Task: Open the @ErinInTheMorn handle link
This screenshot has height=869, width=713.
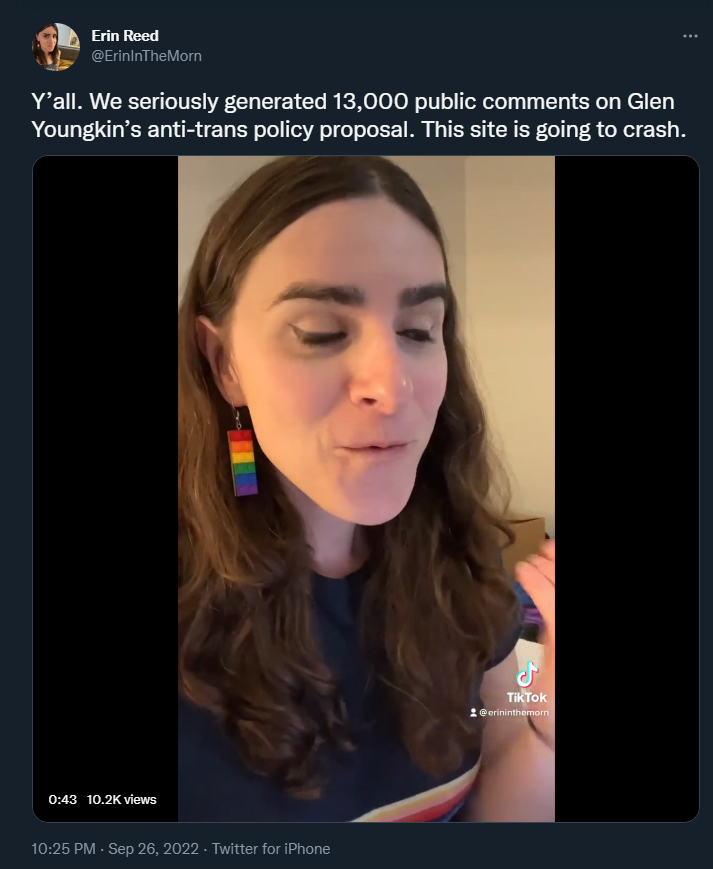Action: (146, 56)
